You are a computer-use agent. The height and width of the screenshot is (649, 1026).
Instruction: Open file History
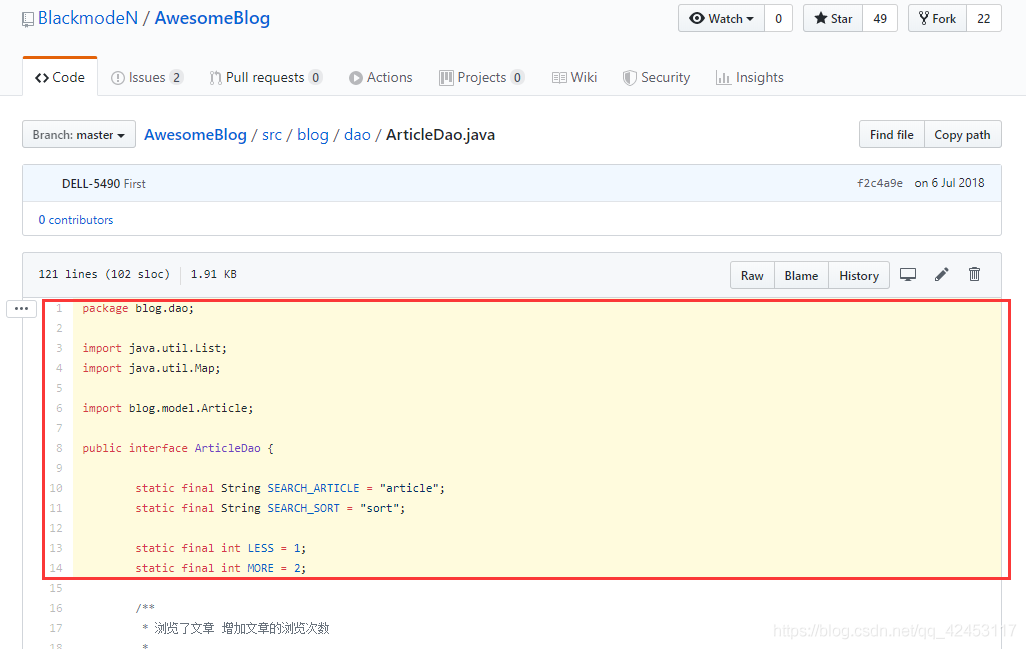coord(858,275)
